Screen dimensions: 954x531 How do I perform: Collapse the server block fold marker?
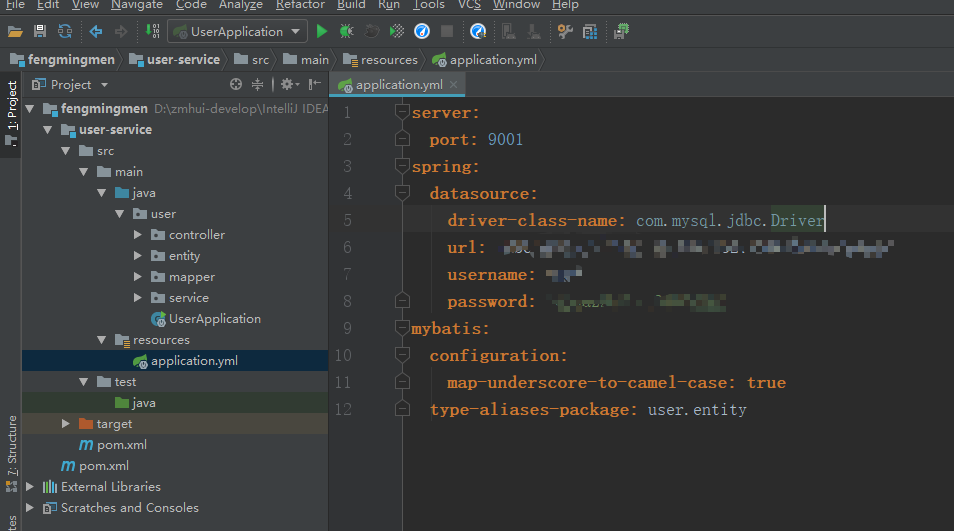coord(402,112)
